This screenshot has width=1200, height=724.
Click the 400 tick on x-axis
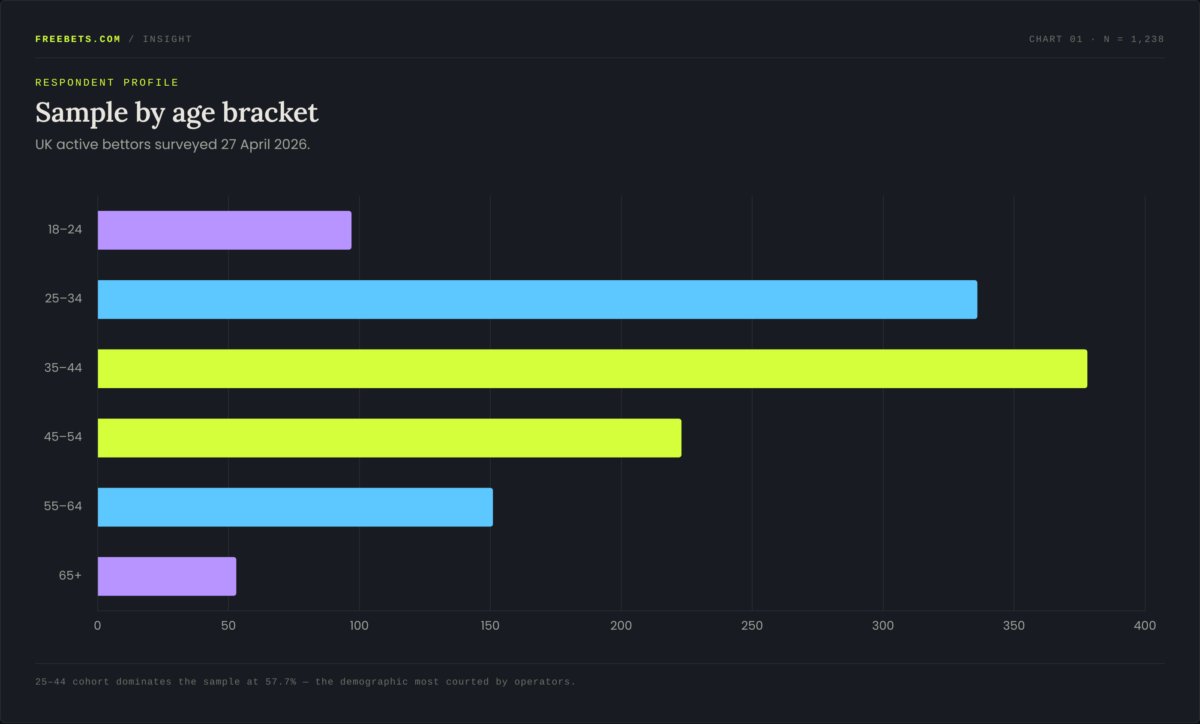[1145, 626]
